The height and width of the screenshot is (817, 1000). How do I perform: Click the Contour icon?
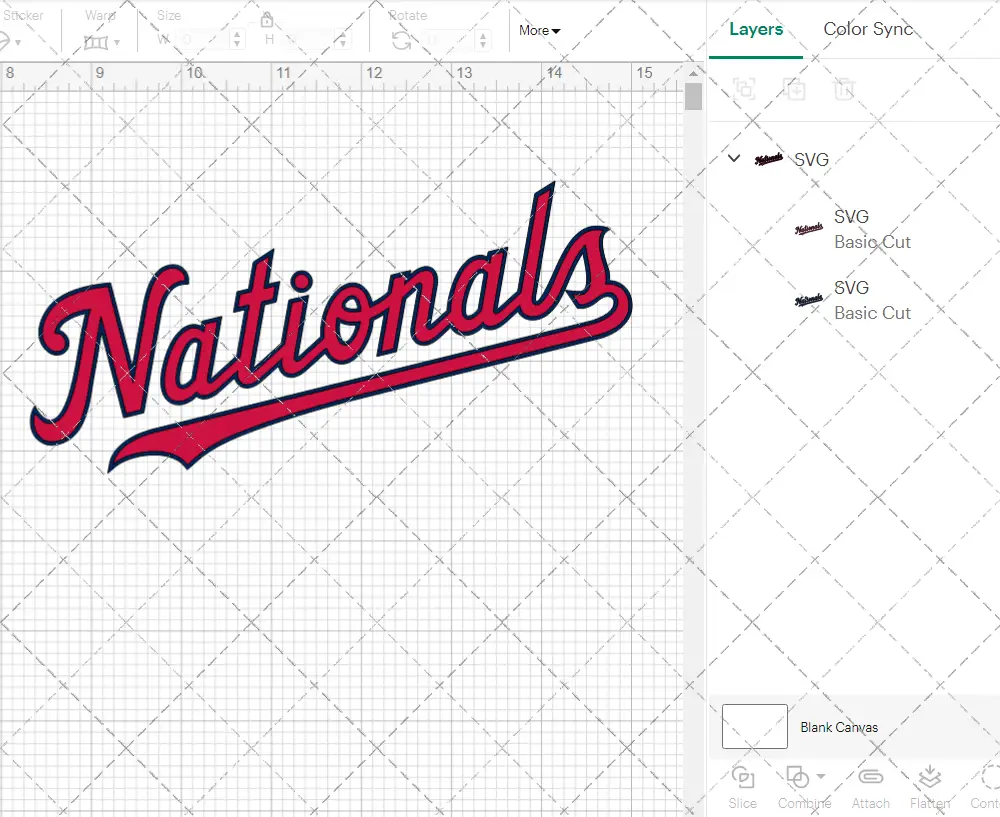[990, 778]
